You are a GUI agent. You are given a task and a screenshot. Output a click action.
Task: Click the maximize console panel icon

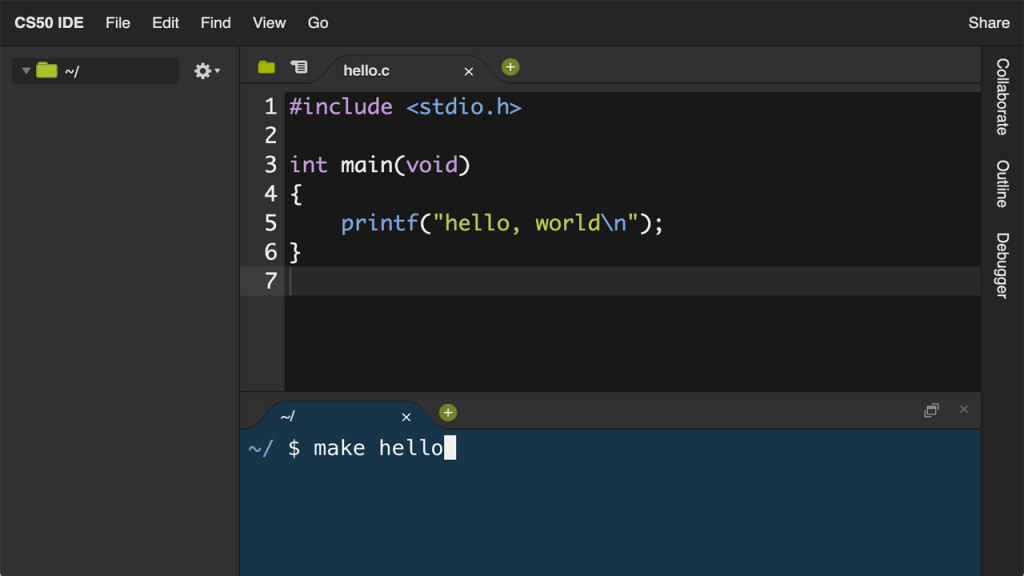931,410
